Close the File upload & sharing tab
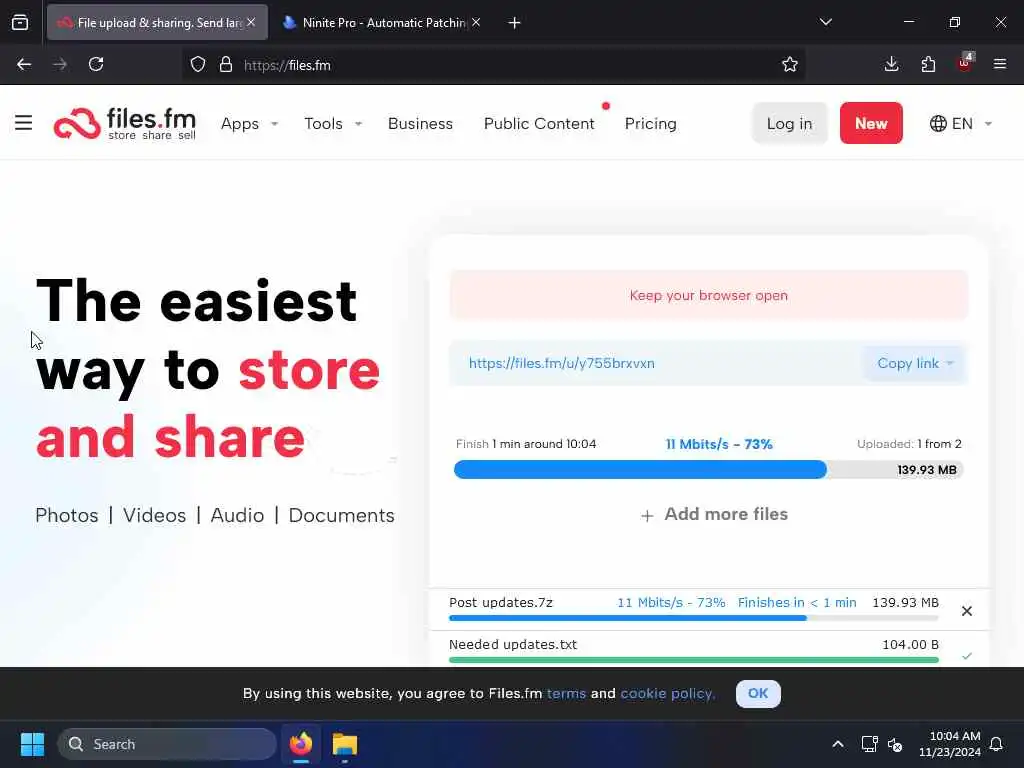 click(x=251, y=22)
